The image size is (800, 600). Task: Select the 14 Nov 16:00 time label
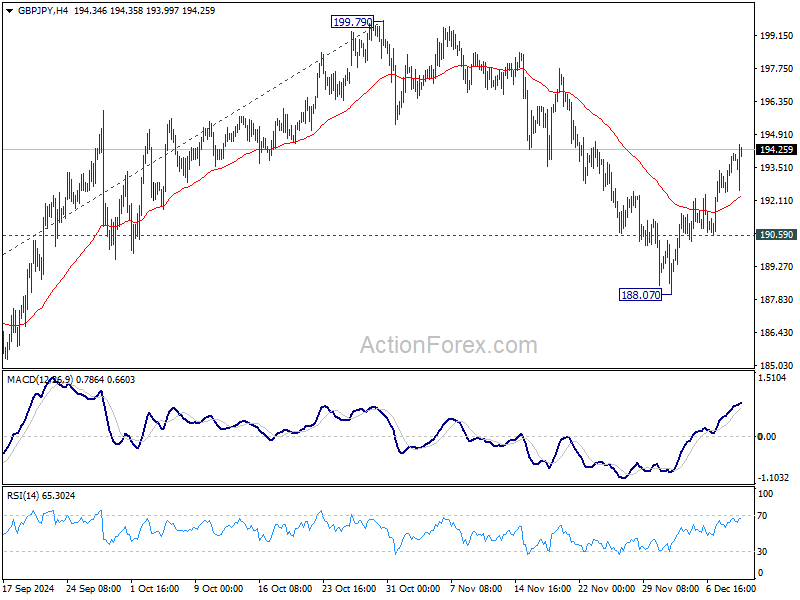point(541,589)
